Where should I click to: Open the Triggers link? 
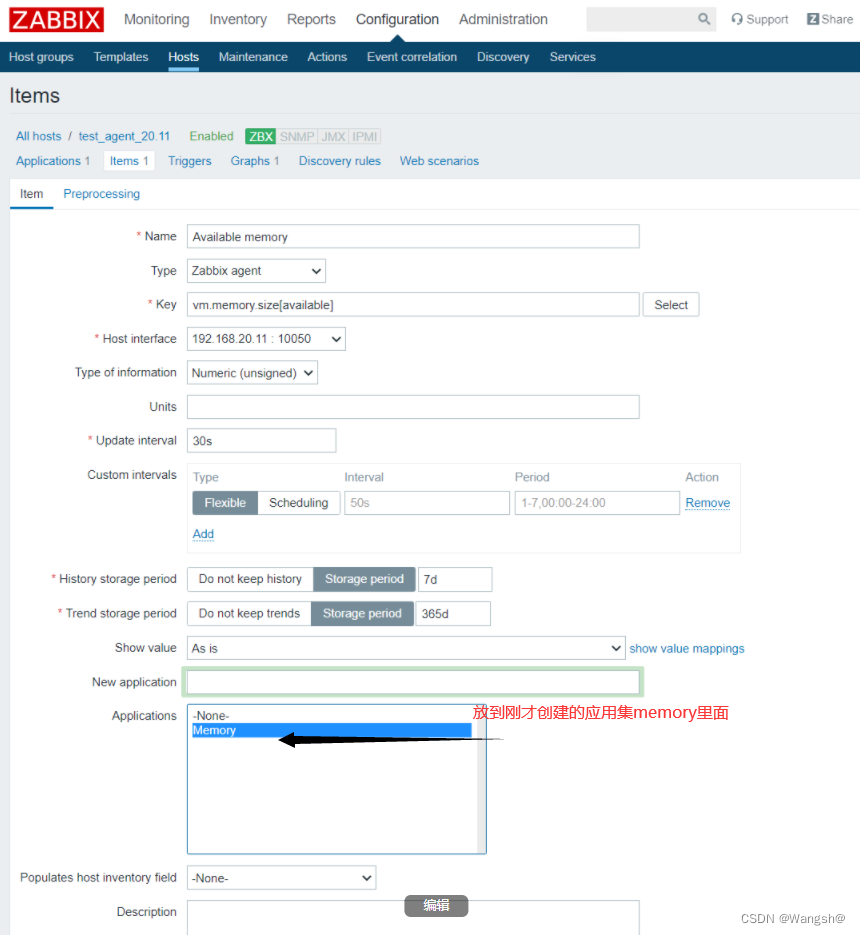pyautogui.click(x=190, y=161)
